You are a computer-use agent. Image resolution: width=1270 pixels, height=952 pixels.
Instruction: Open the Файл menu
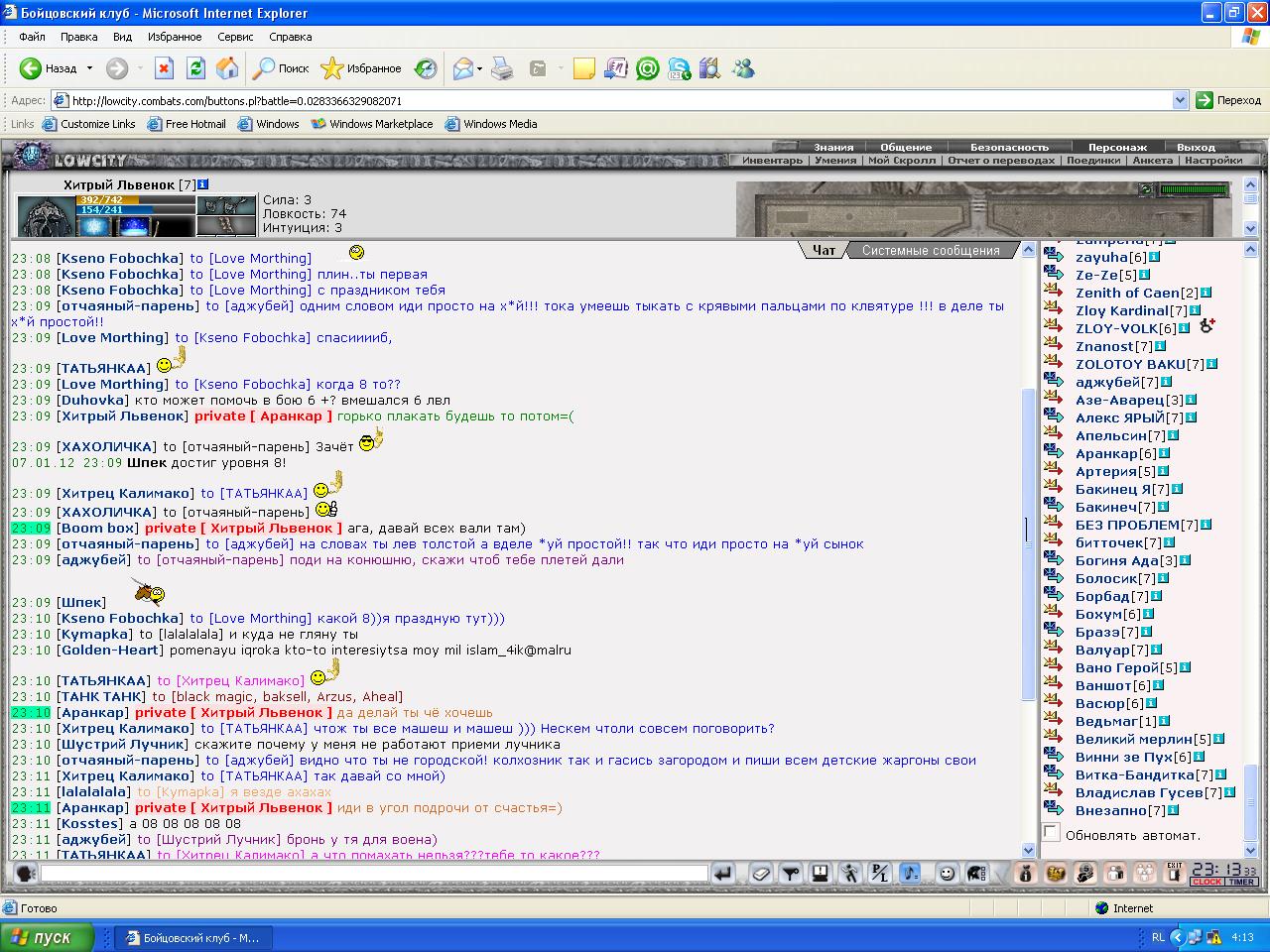click(x=32, y=37)
